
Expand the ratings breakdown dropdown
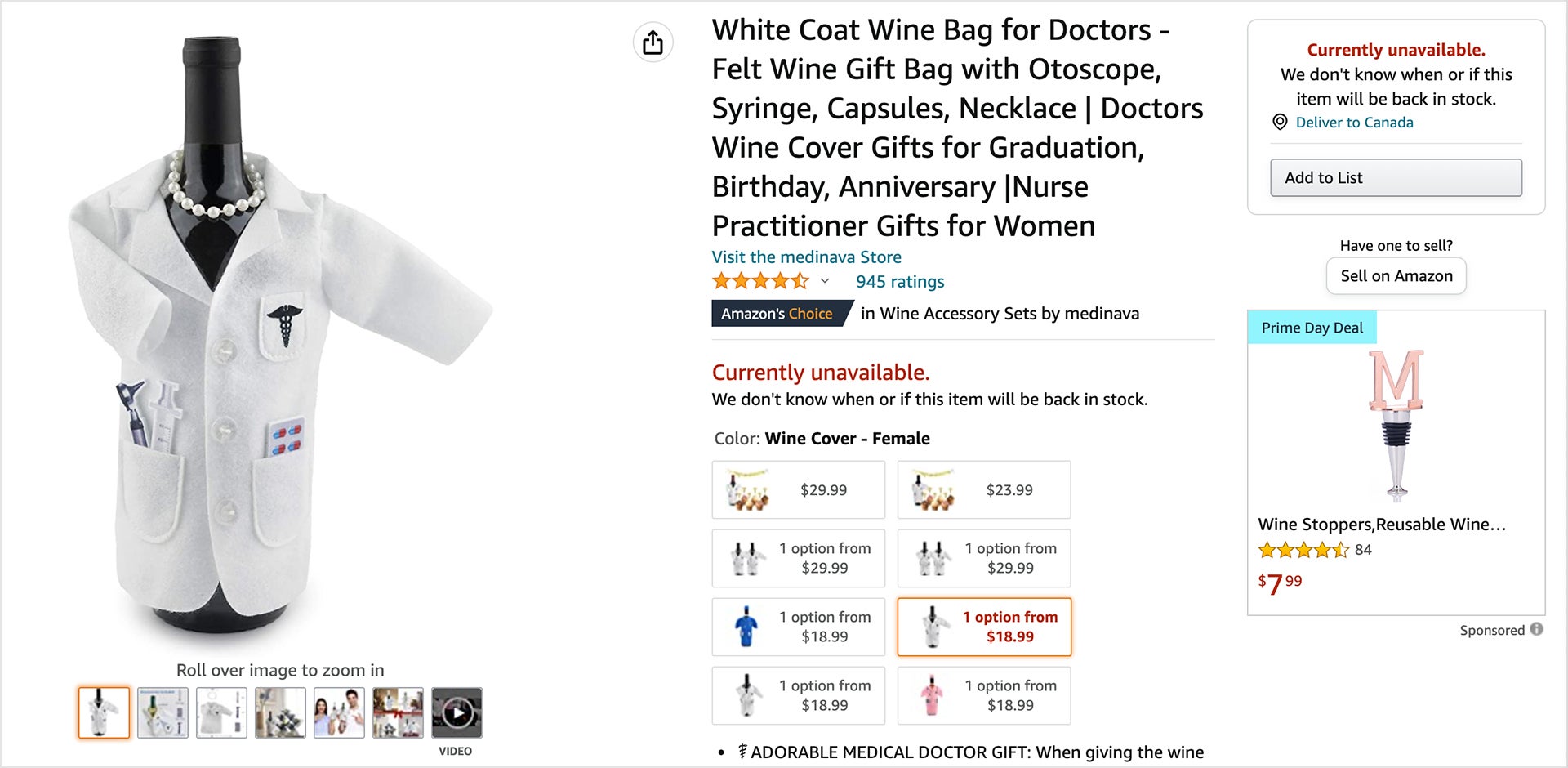click(825, 281)
